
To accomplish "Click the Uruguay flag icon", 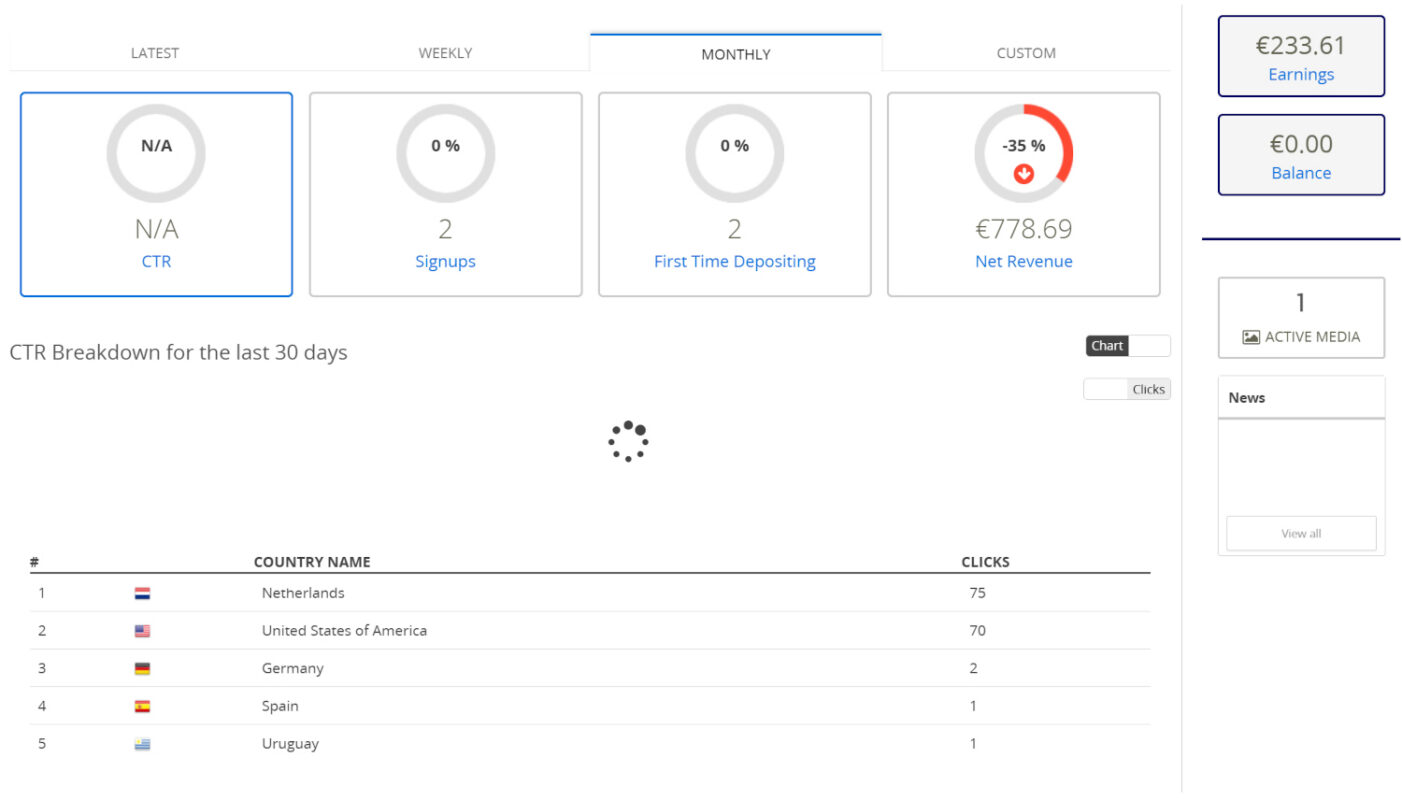I will pos(142,744).
